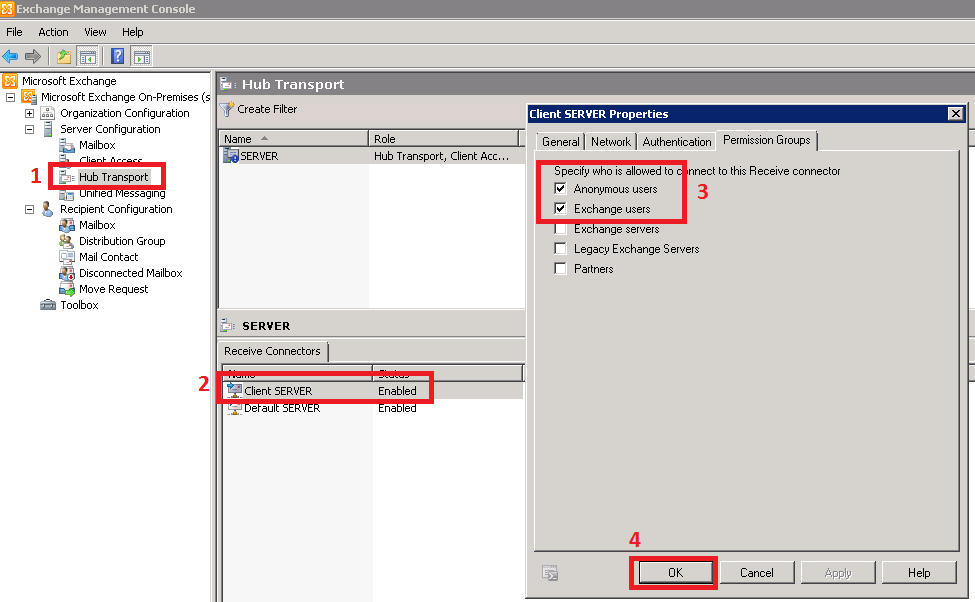The image size is (975, 602).
Task: Expand the Organization Configuration node
Action: 30,113
